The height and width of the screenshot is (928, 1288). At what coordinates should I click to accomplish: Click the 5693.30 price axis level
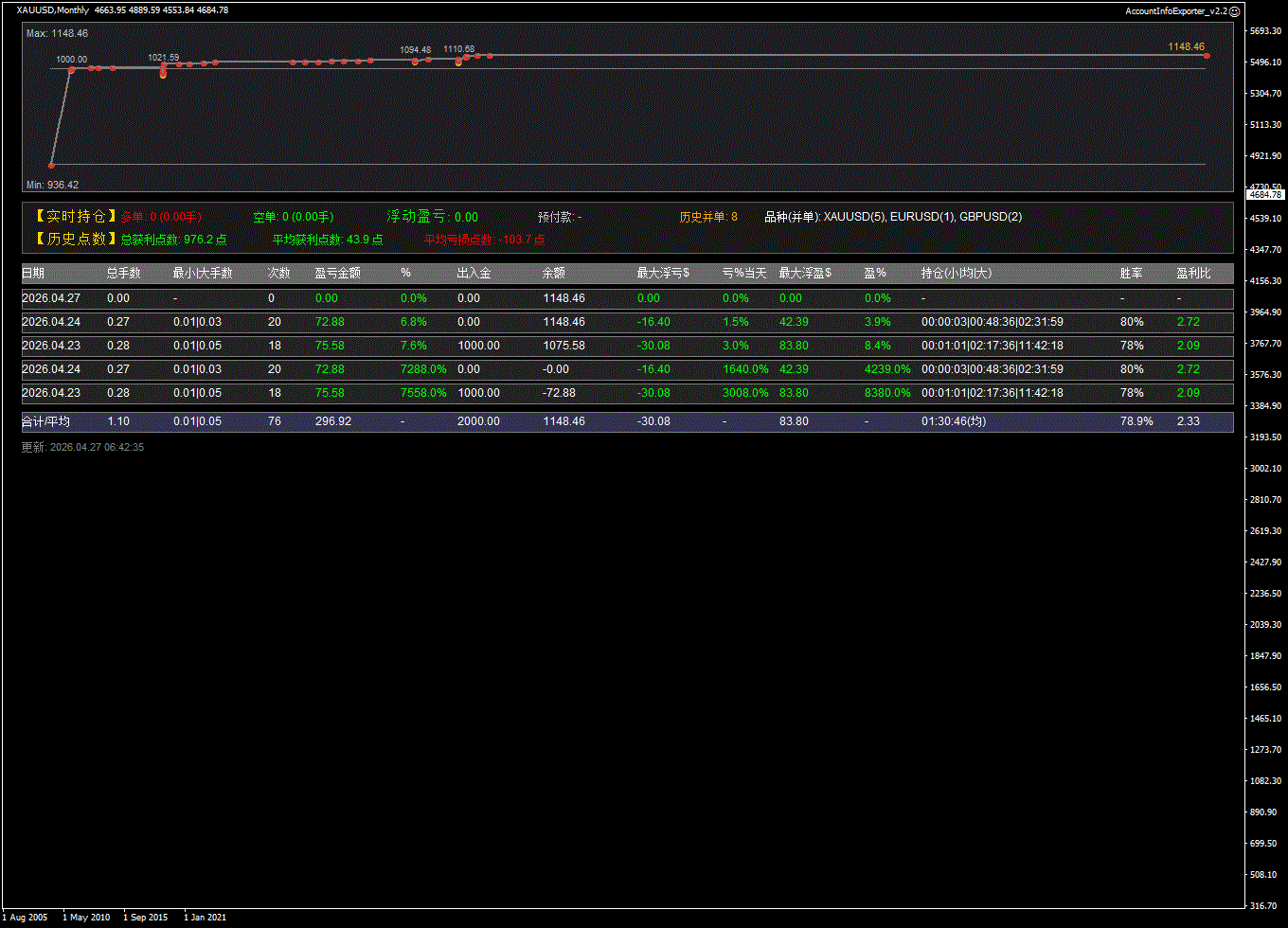pos(1265,31)
